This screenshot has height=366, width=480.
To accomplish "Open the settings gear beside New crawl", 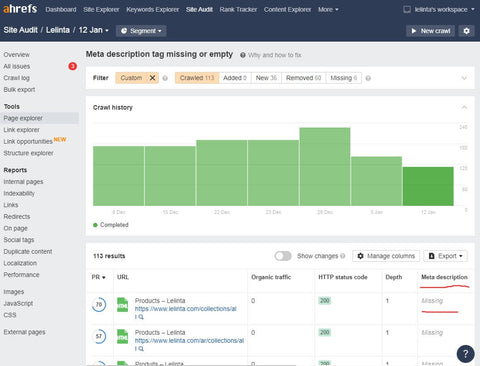I will [x=466, y=31].
